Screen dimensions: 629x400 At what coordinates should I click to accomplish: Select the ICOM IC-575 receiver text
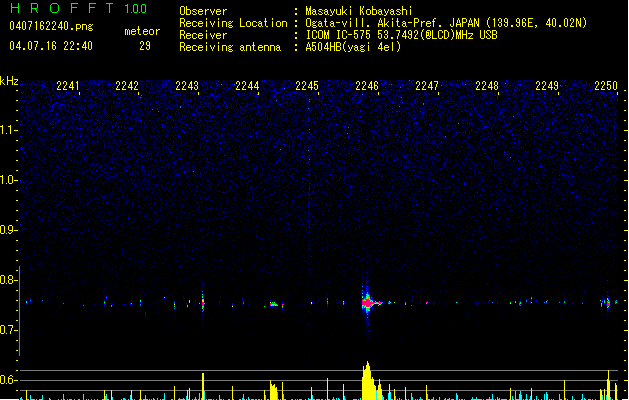tap(401, 35)
